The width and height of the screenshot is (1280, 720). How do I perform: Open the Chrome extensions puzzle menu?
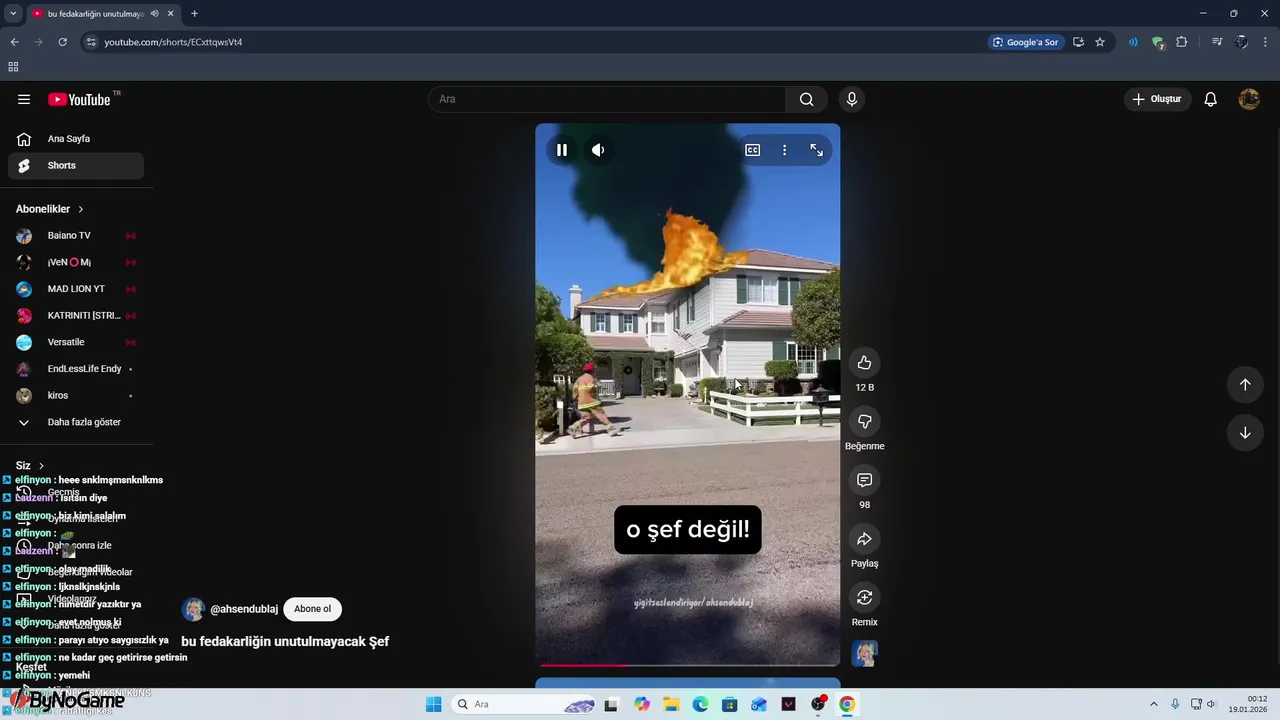1182,42
